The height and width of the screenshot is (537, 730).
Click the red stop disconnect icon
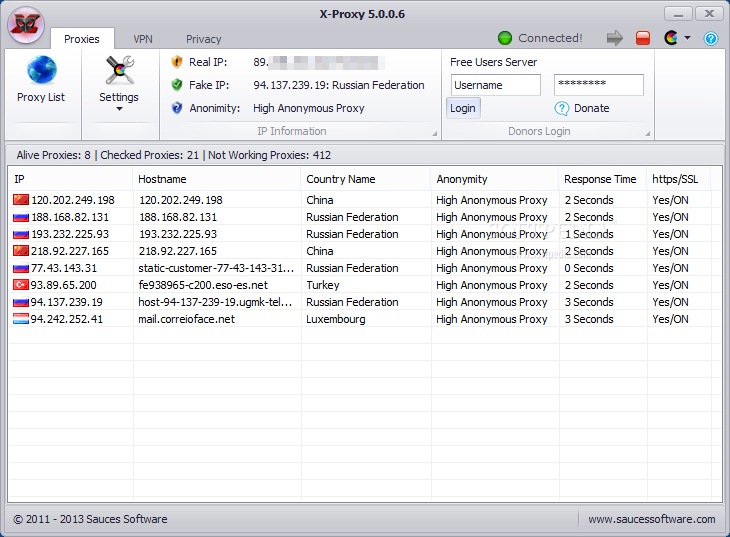tap(643, 38)
